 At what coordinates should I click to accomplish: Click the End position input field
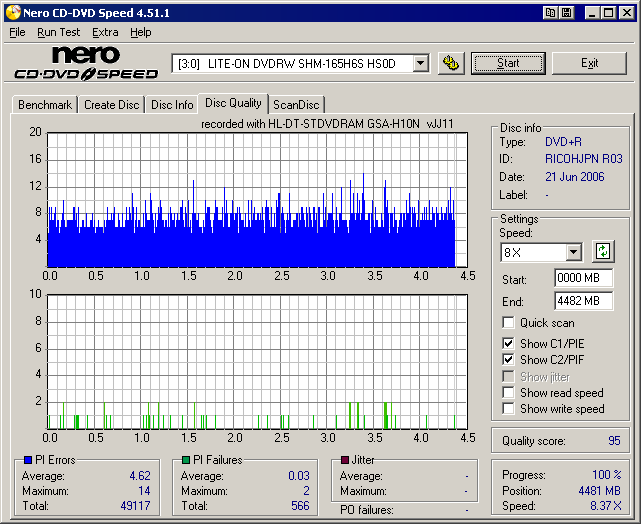click(583, 300)
